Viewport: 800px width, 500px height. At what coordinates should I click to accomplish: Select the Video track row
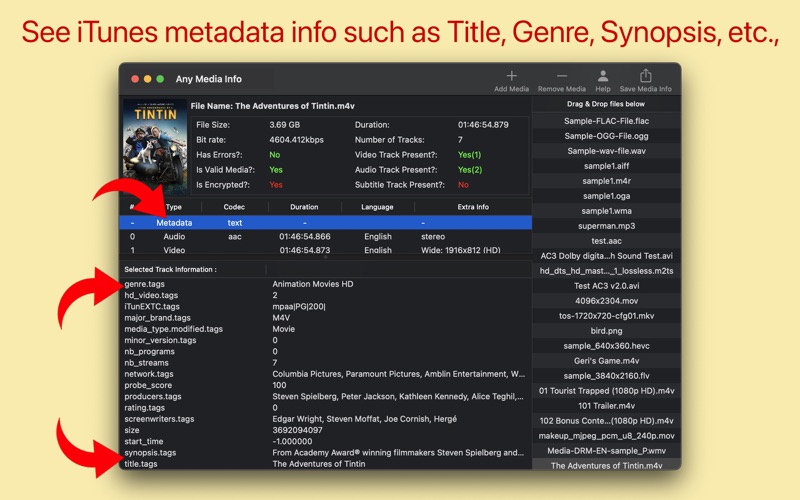click(x=326, y=249)
